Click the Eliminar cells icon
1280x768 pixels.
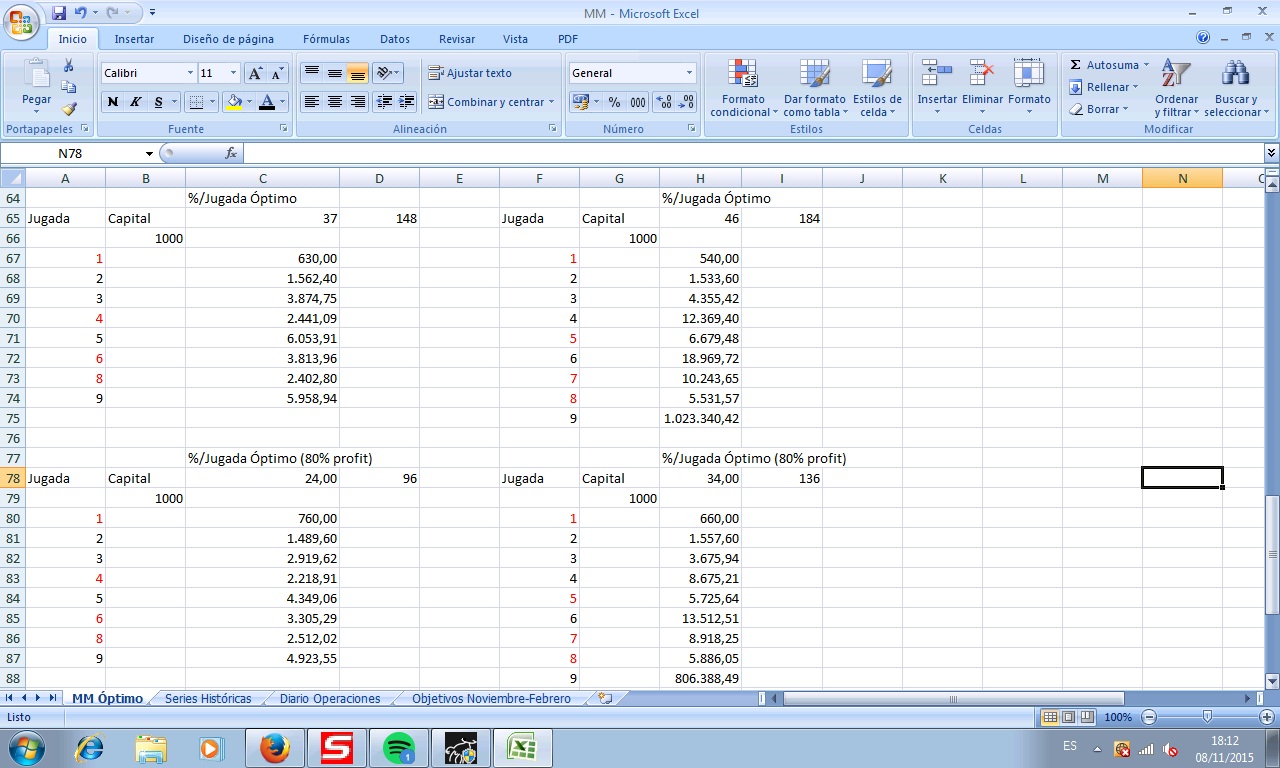click(x=982, y=75)
